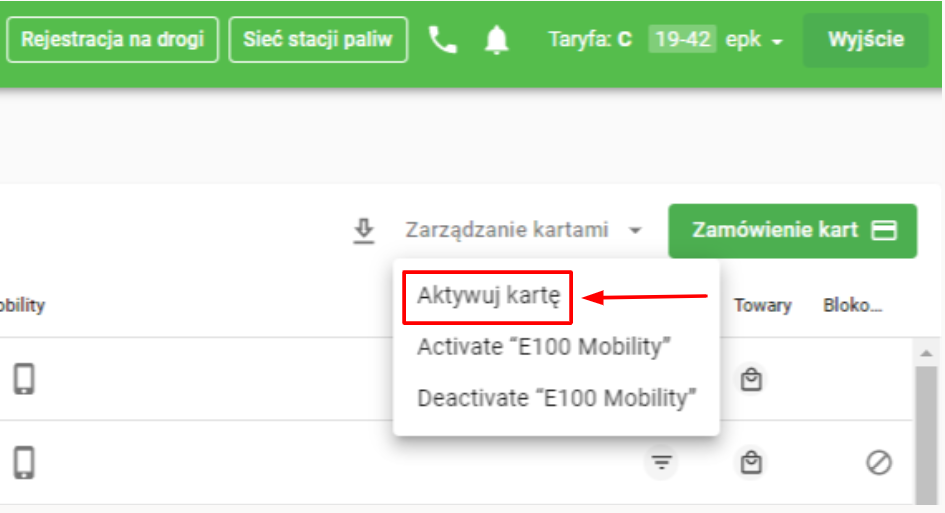Choose Activate "E100 Mobility" menu entry

click(x=543, y=346)
